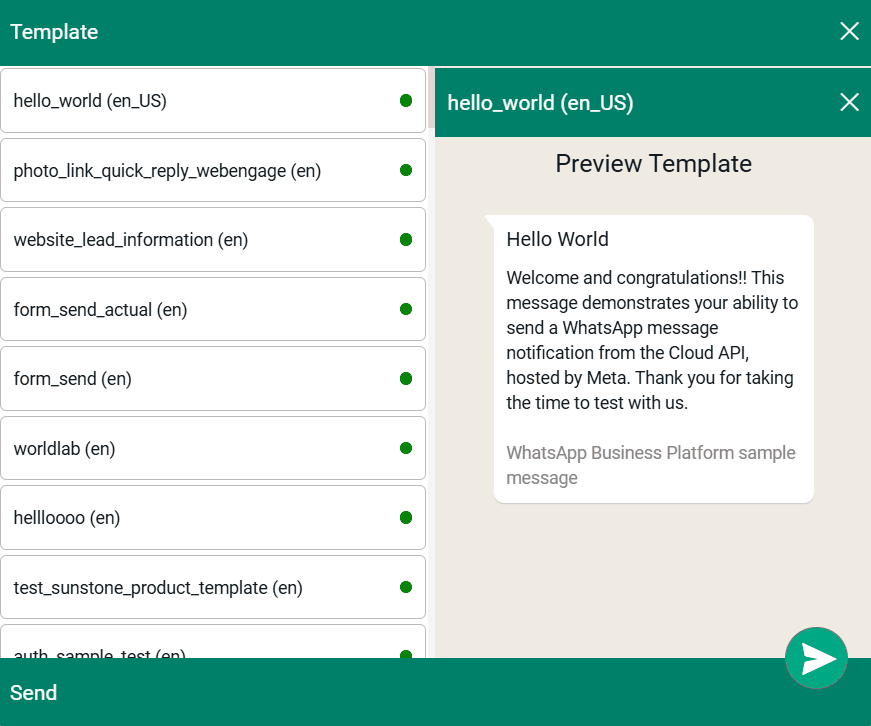Close the hello_world preview panel

tap(849, 102)
